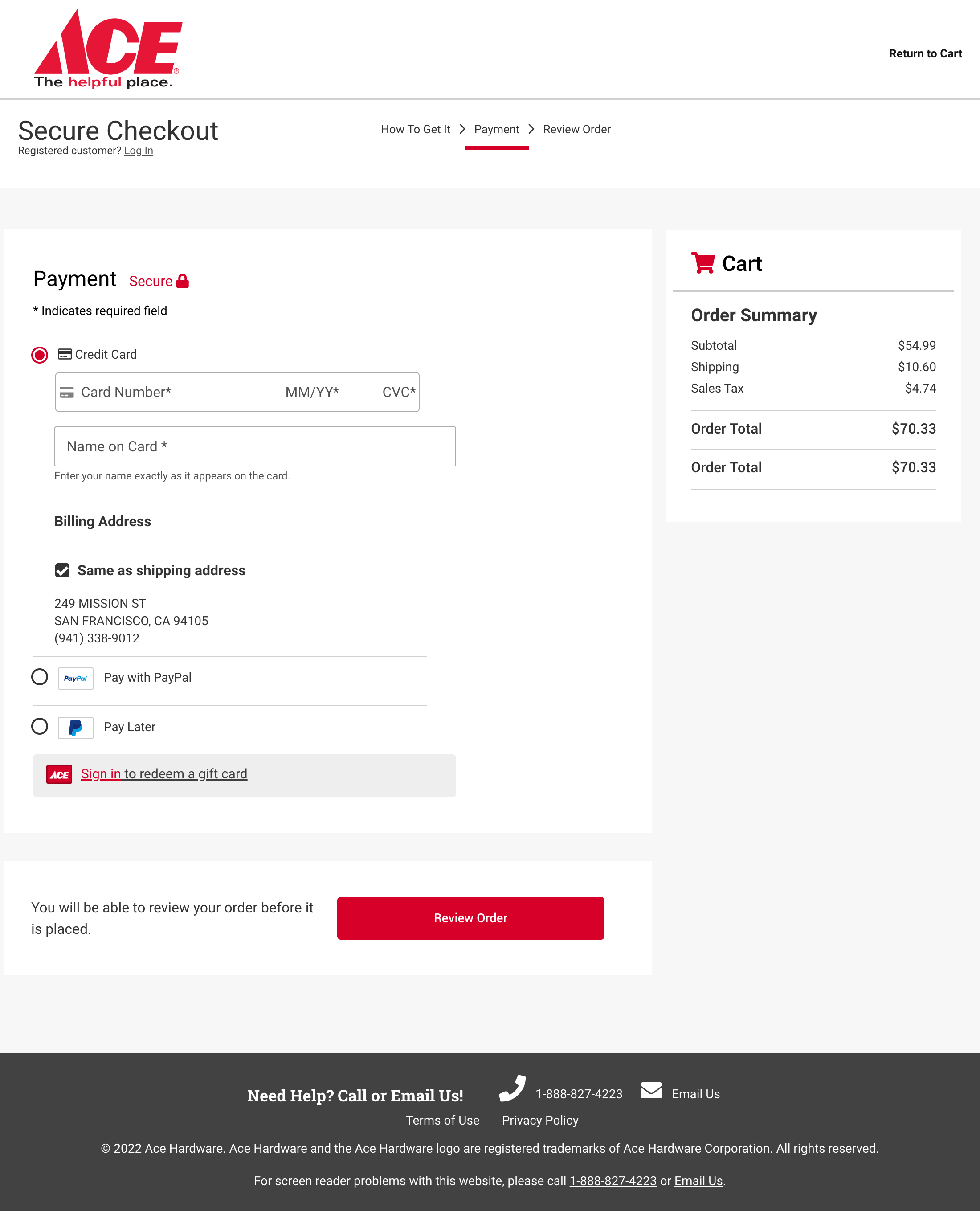980x1211 pixels.
Task: Click the PayPal logo icon
Action: (76, 678)
